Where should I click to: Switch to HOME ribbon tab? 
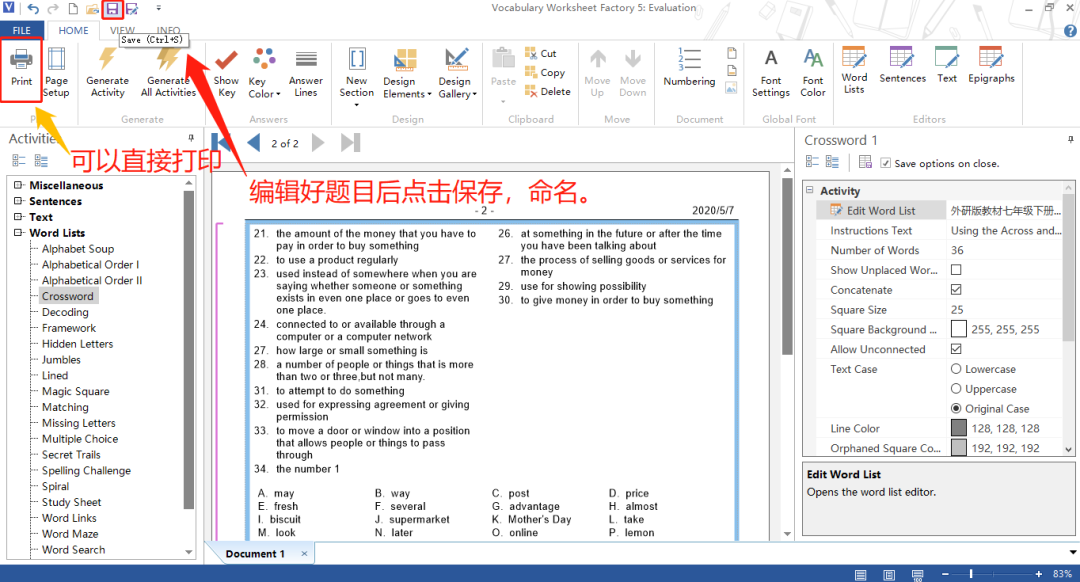[73, 30]
